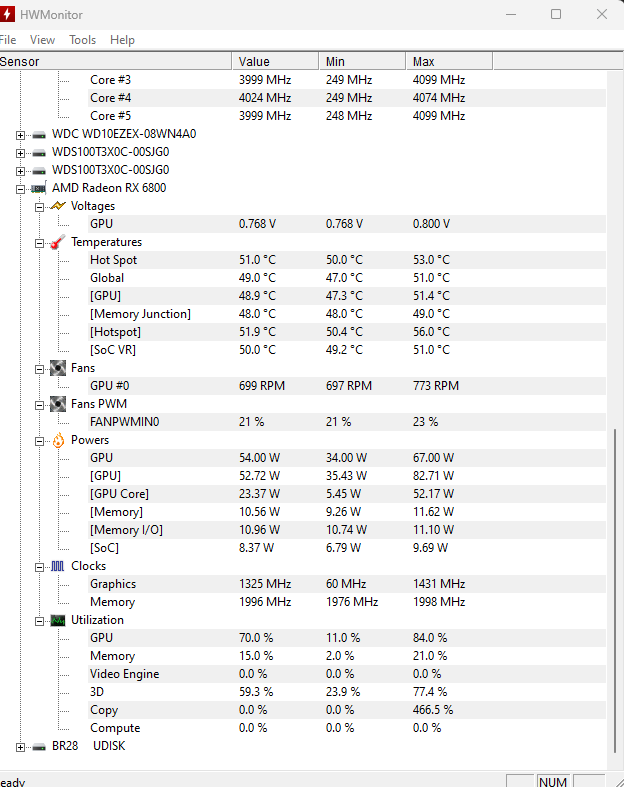Open the View menu
The height and width of the screenshot is (787, 624).
pos(42,40)
